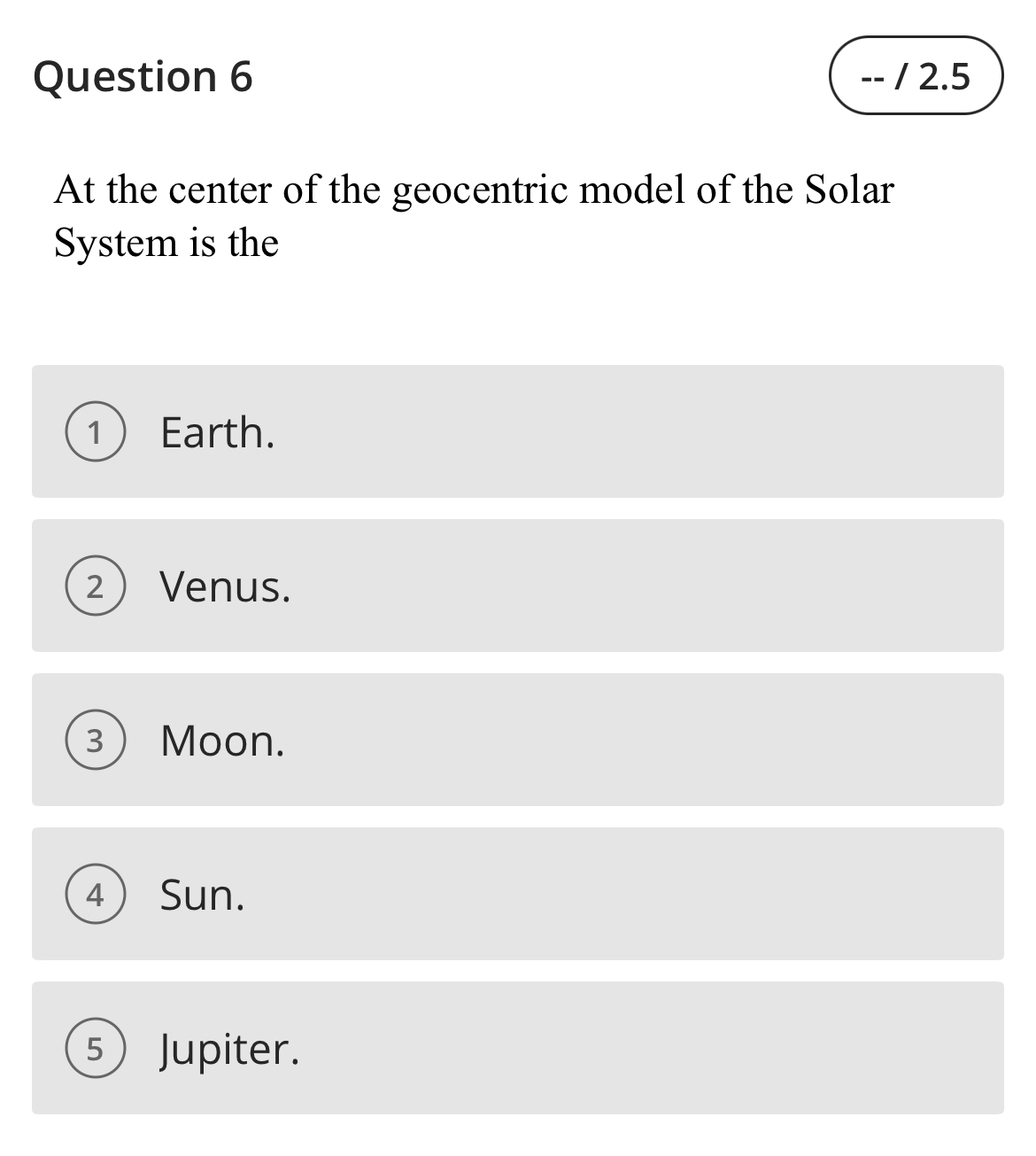The width and height of the screenshot is (1036, 1156).
Task: Click the numbered circle beside Venus
Action: (x=96, y=586)
